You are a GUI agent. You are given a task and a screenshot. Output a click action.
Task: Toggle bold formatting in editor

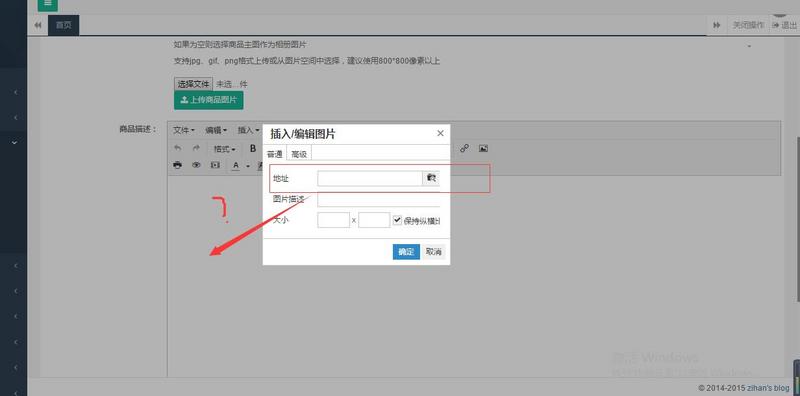253,148
